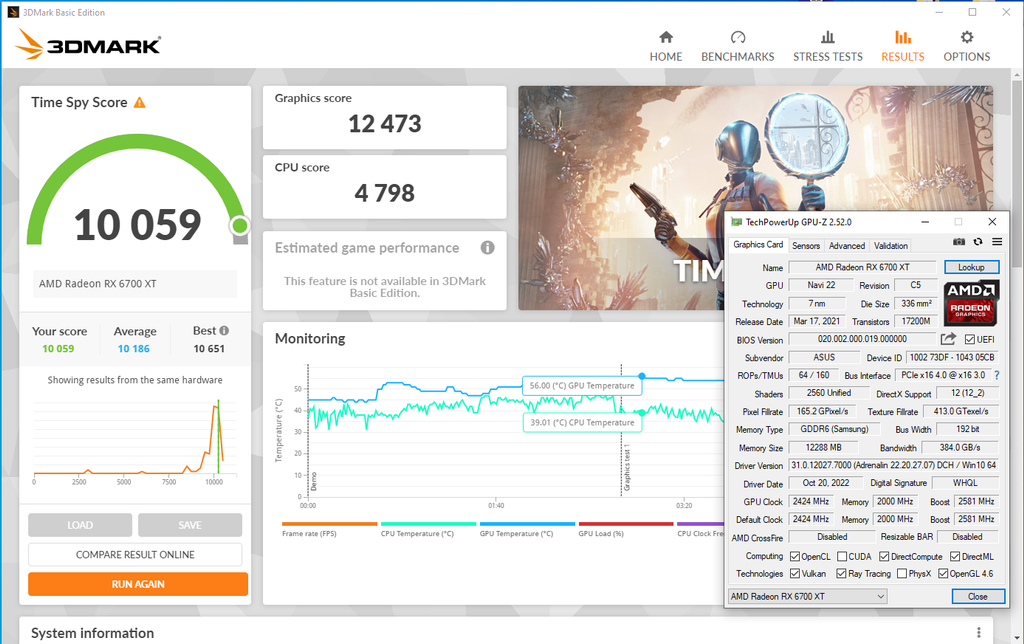
Task: Select GPU Load red legend bar
Action: [626, 524]
